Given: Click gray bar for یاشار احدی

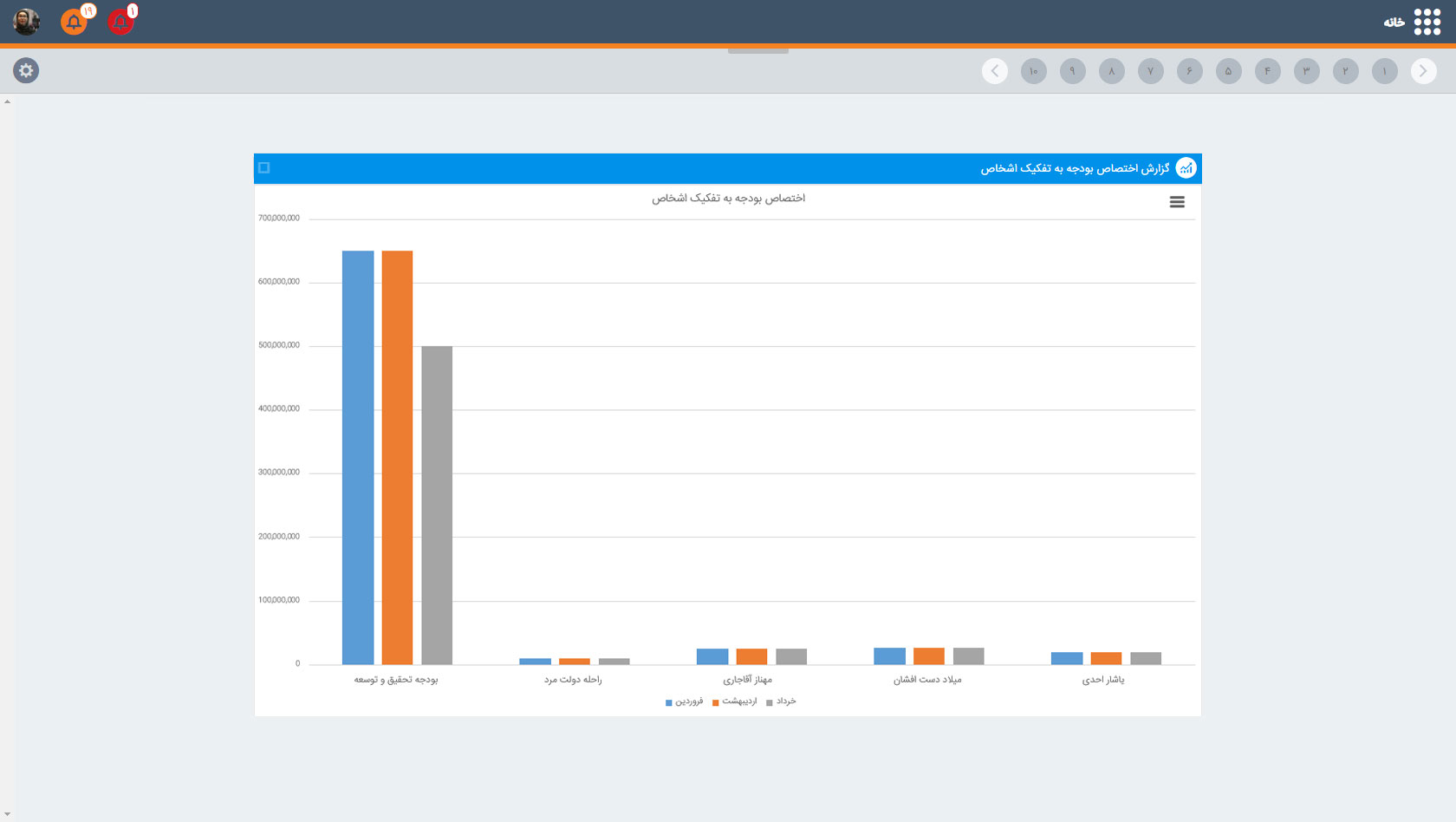Looking at the screenshot, I should (1146, 658).
